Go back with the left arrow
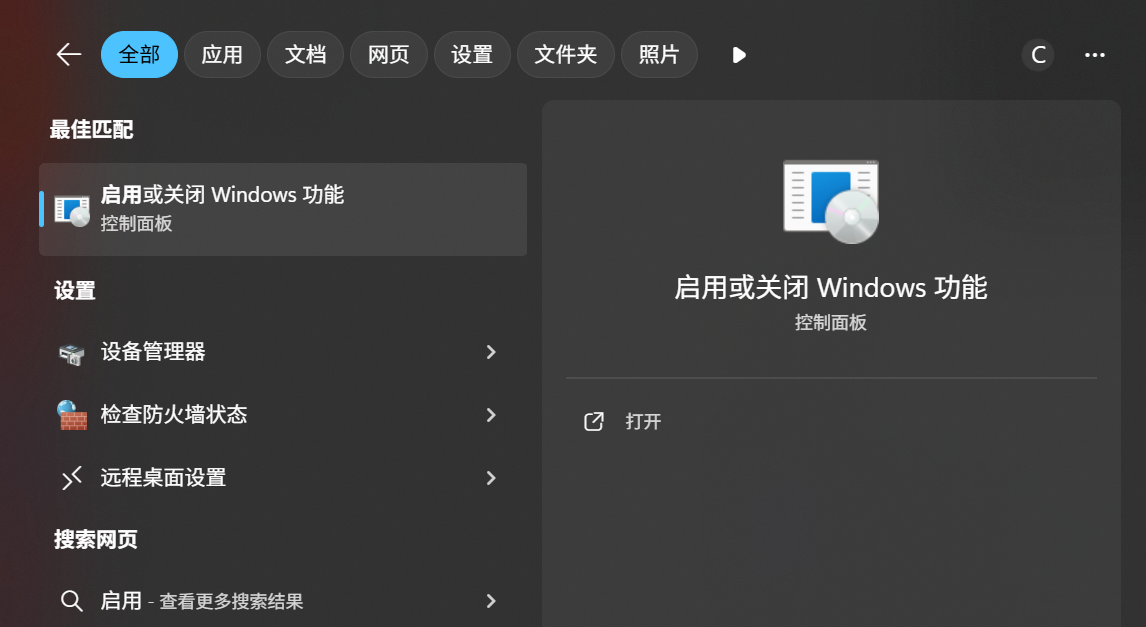 (x=69, y=55)
